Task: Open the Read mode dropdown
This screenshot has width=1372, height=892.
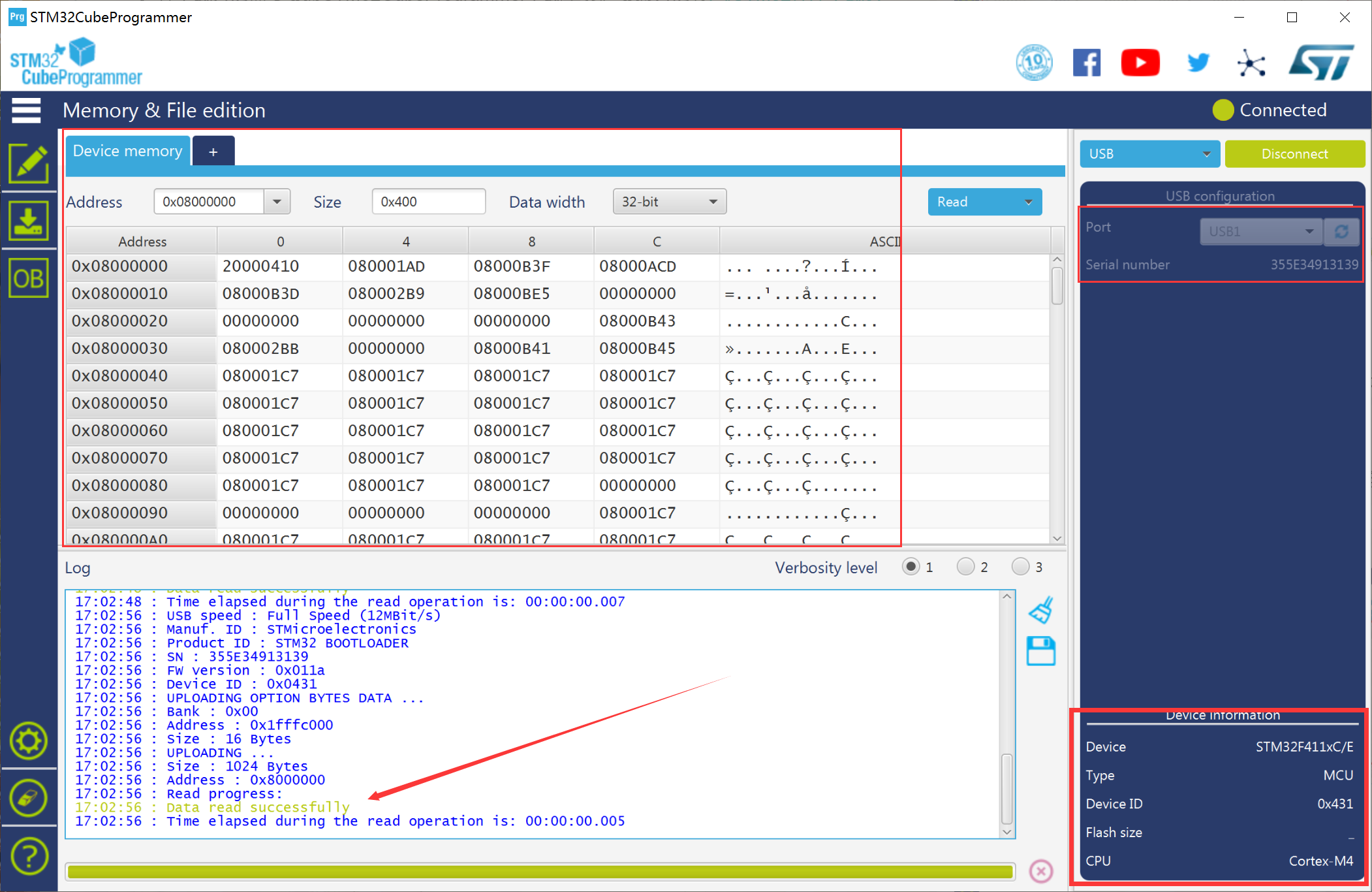Action: tap(1028, 202)
